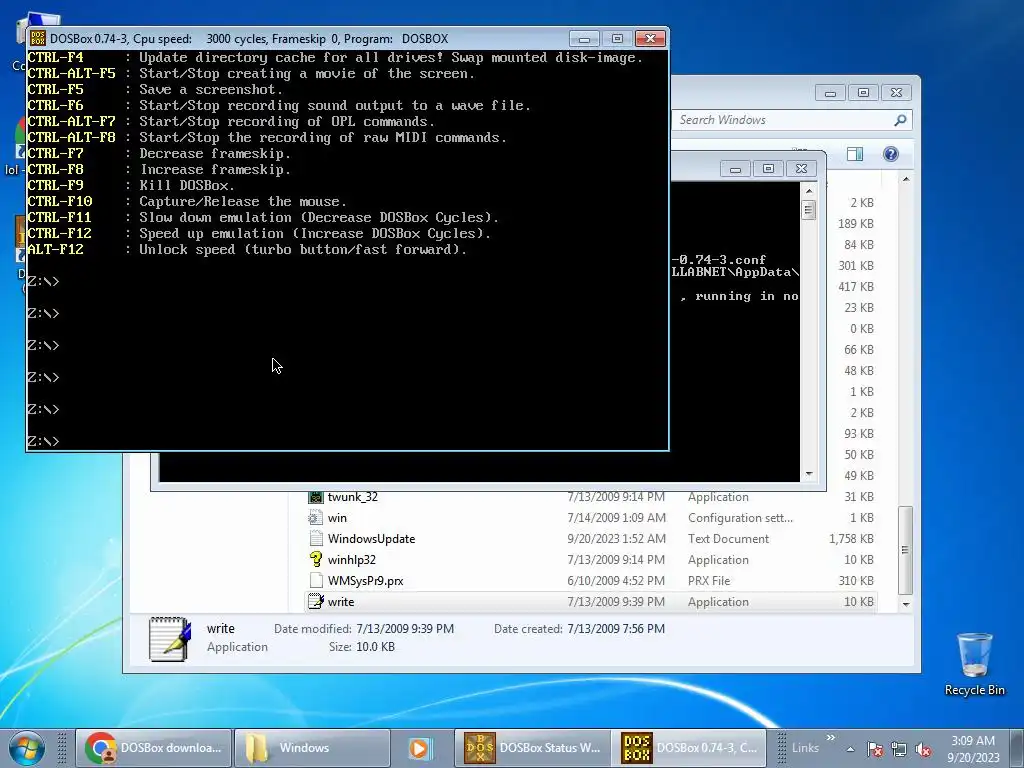Select the win configuration file icon
The image size is (1024, 768).
coord(316,518)
